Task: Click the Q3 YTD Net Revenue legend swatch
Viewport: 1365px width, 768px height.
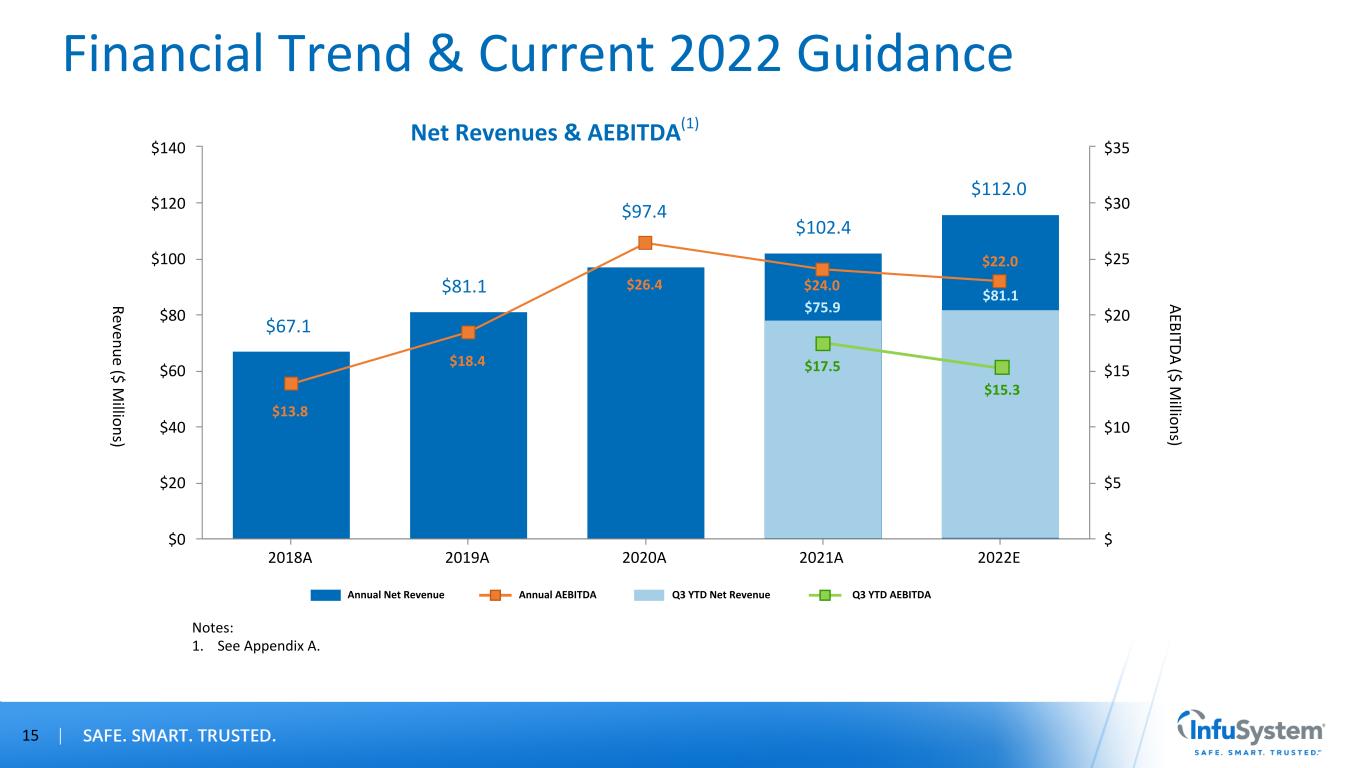Action: (651, 595)
